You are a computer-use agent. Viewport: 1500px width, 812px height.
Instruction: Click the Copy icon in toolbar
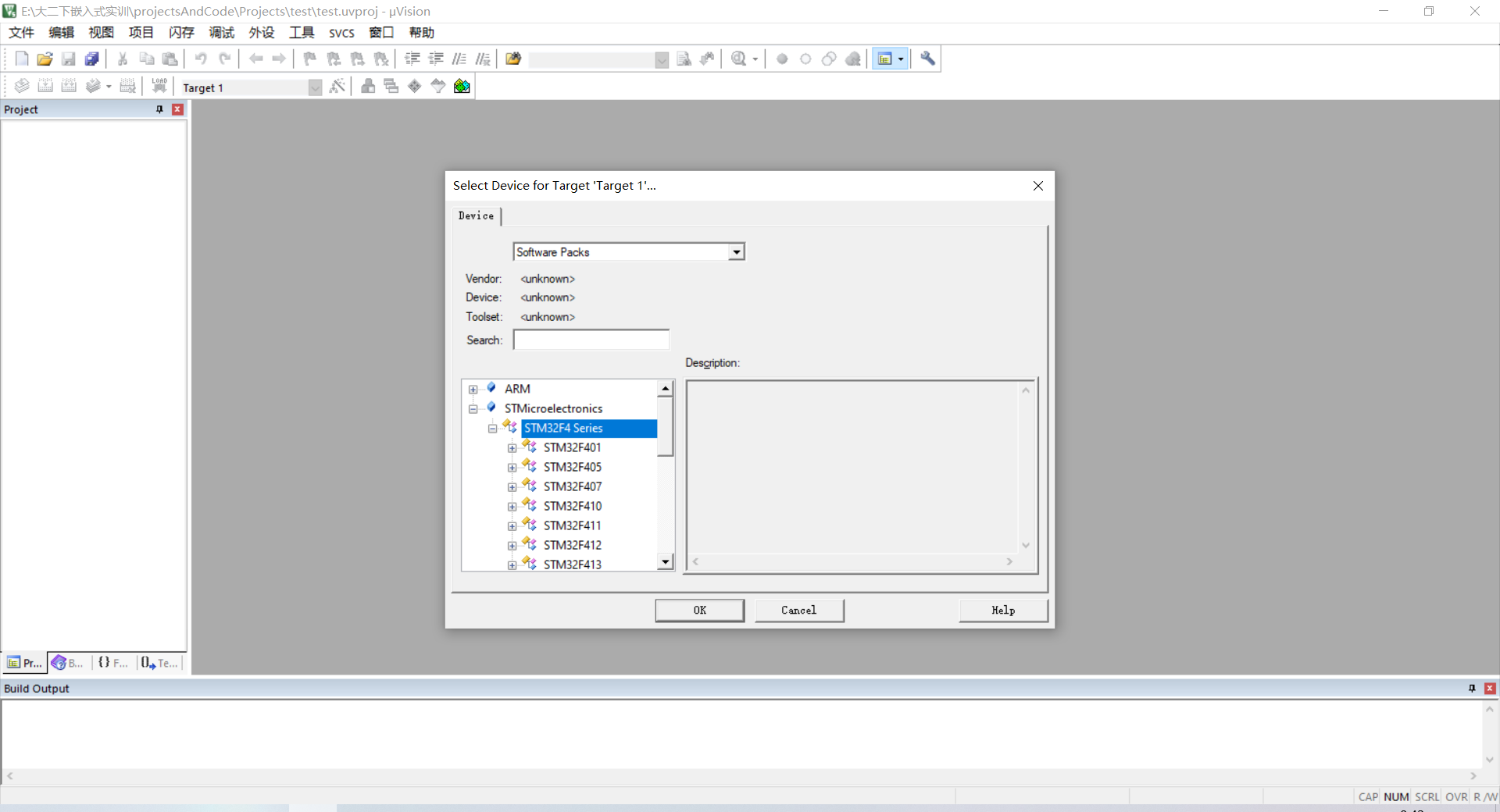pyautogui.click(x=146, y=59)
